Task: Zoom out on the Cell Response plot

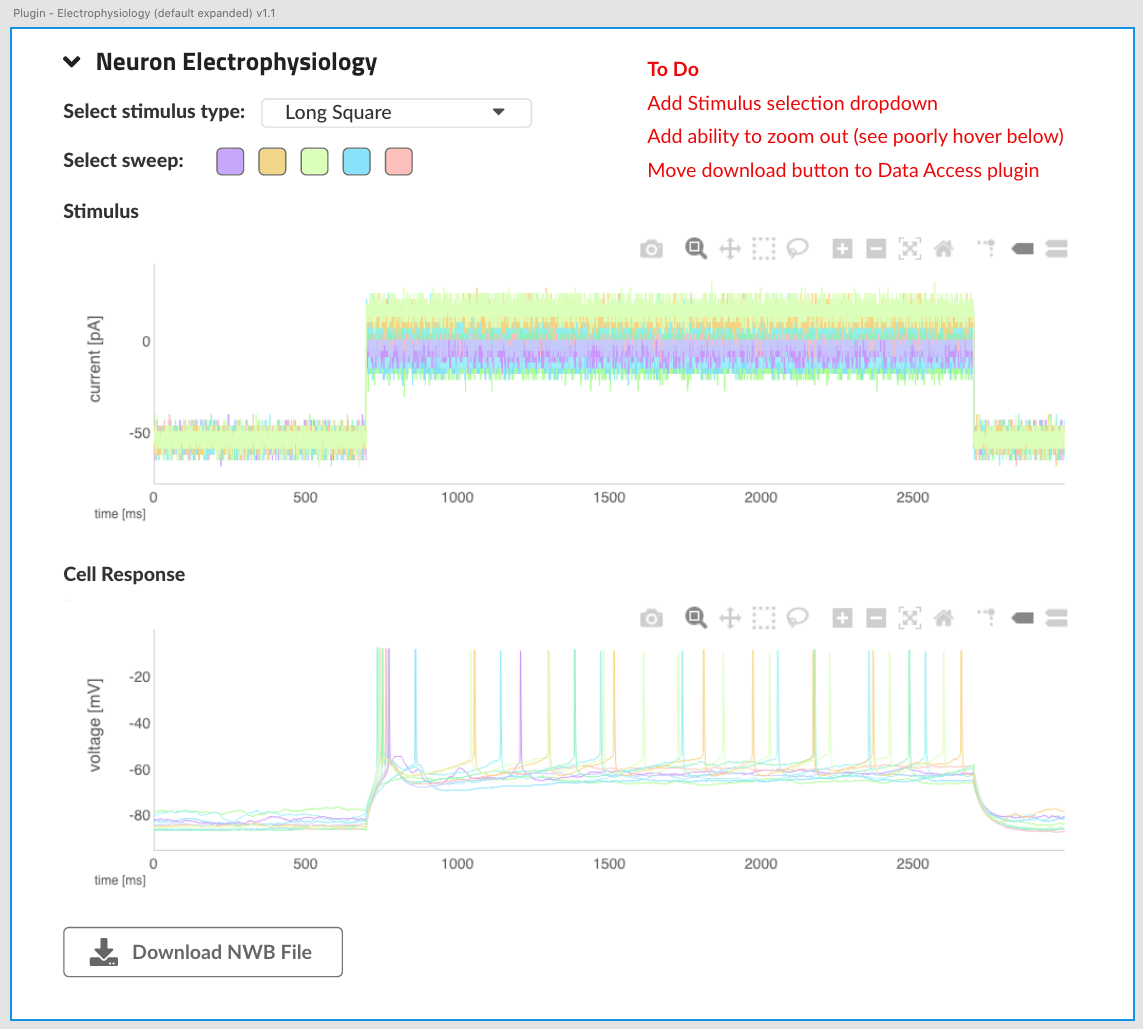Action: (876, 619)
